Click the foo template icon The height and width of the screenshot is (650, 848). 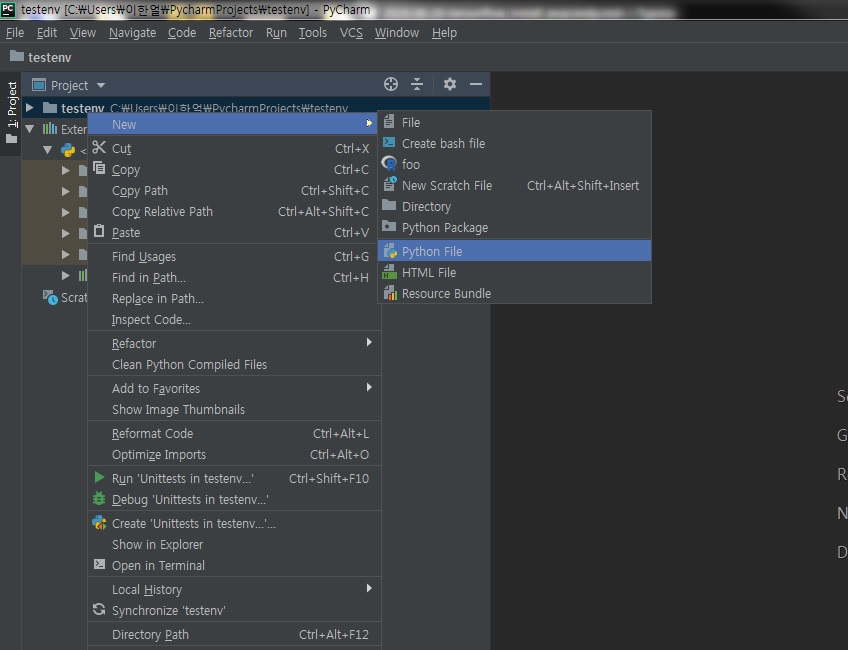click(389, 163)
